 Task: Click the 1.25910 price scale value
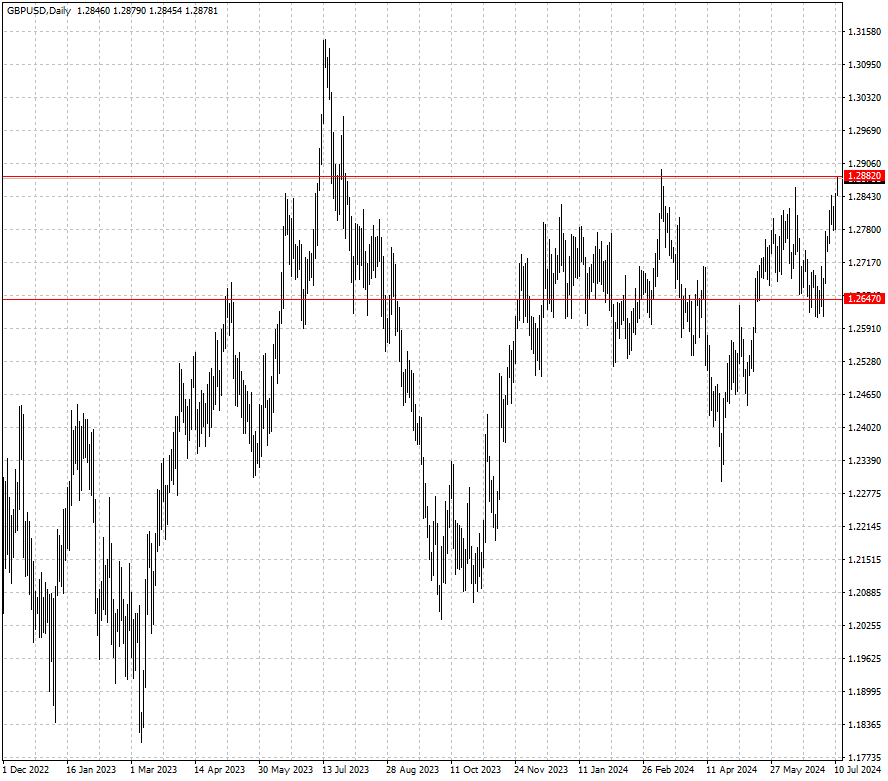coord(864,328)
